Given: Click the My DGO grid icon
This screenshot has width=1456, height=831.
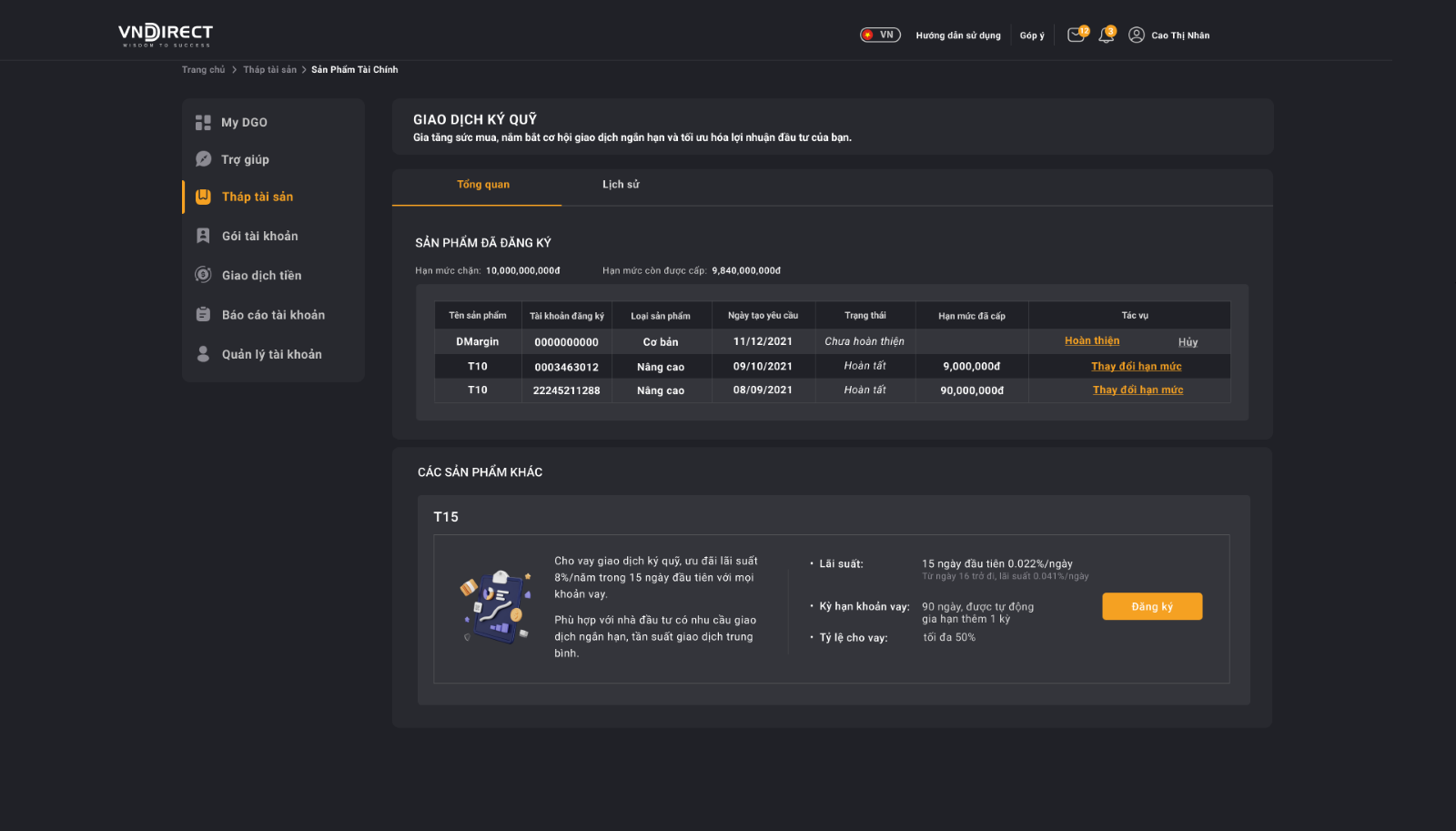Looking at the screenshot, I should tap(203, 122).
